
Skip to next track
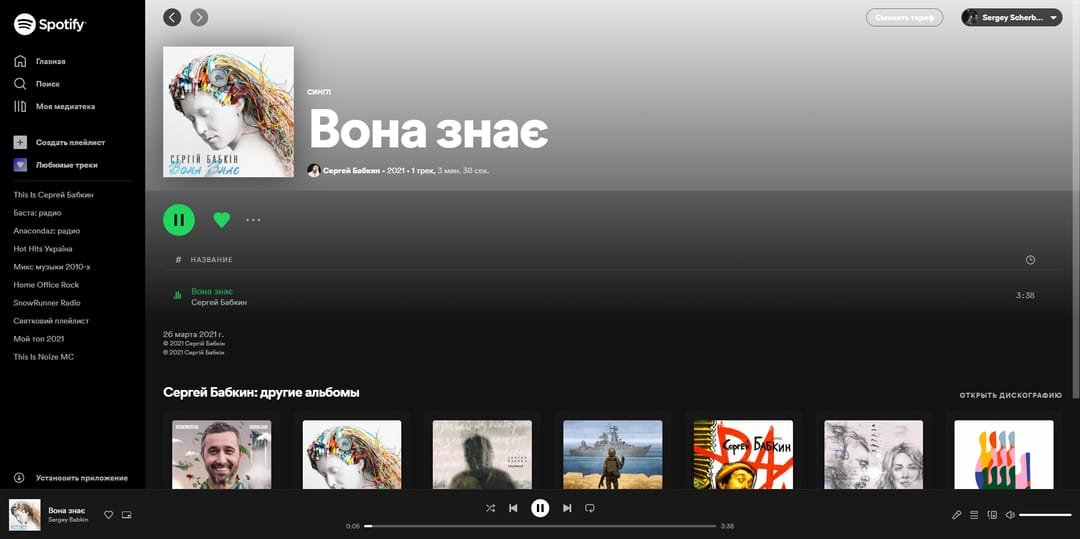[567, 508]
